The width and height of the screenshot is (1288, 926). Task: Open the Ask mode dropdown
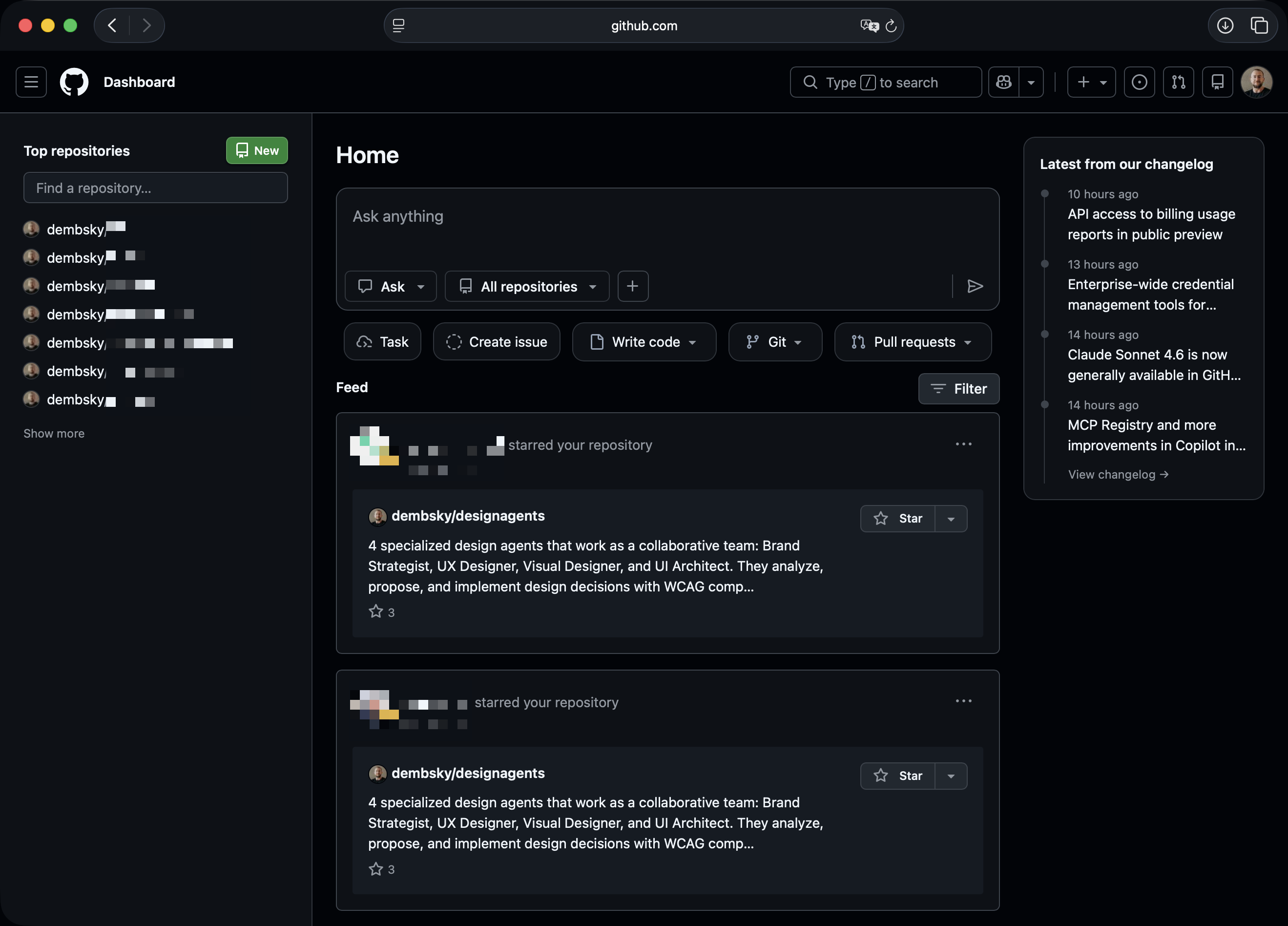(x=391, y=286)
